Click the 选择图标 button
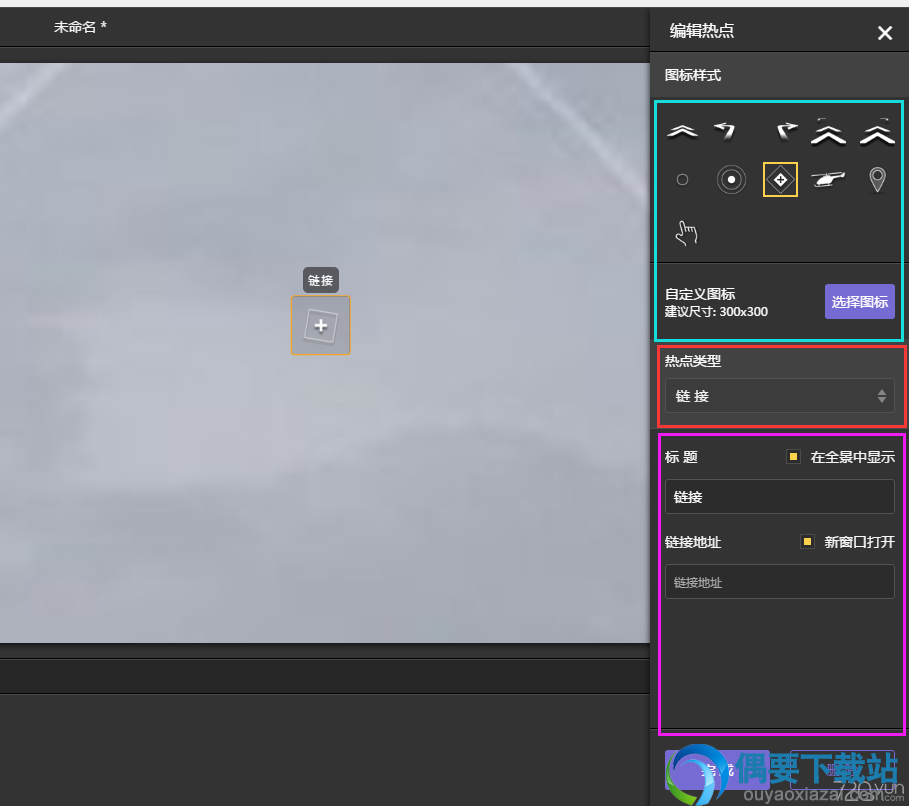 tap(860, 302)
